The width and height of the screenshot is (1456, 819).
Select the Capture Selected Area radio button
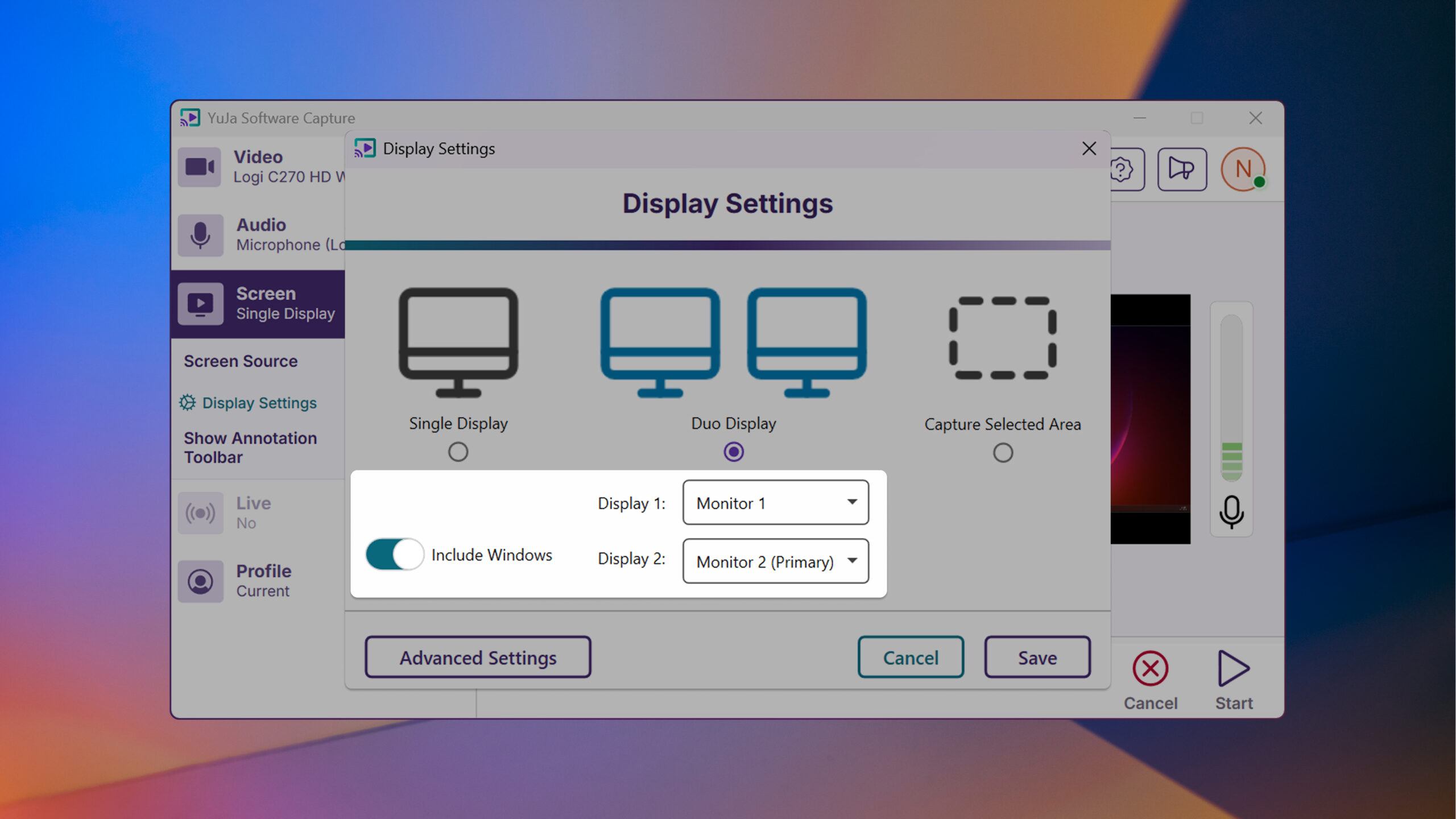pos(1002,453)
